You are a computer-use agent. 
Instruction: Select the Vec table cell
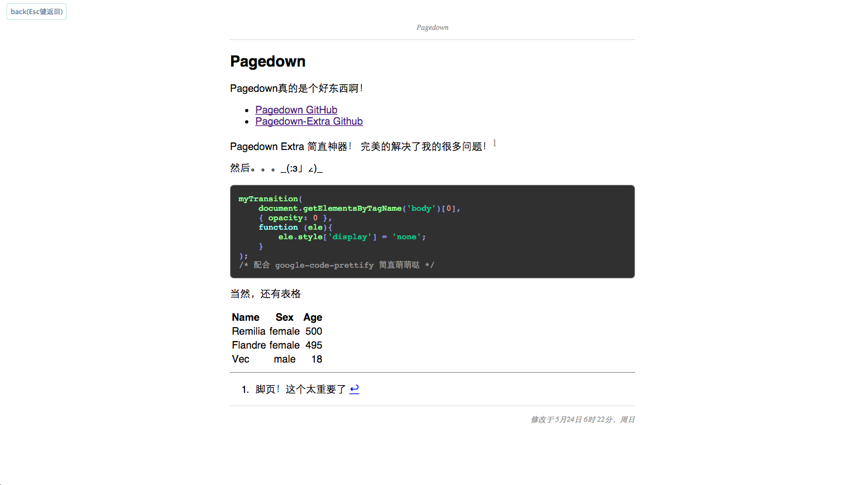coord(240,359)
